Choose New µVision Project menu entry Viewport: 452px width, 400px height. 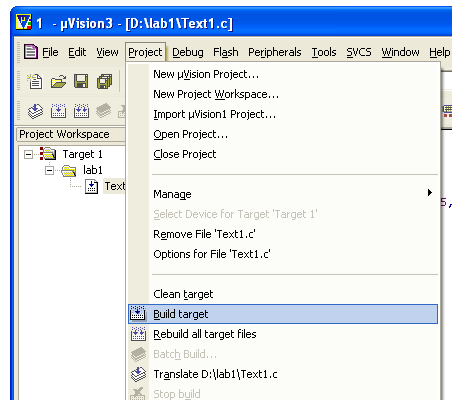tap(283, 74)
